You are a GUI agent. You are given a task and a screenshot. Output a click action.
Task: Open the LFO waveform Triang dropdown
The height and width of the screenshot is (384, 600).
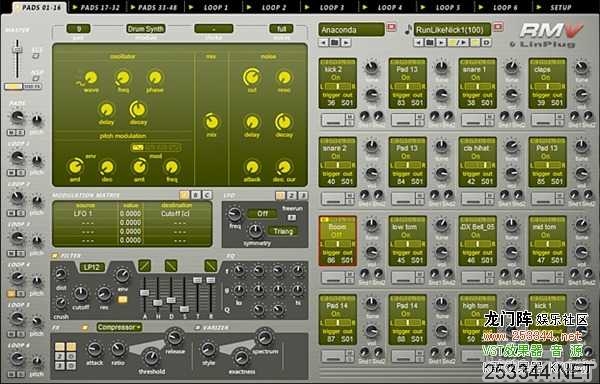283,231
